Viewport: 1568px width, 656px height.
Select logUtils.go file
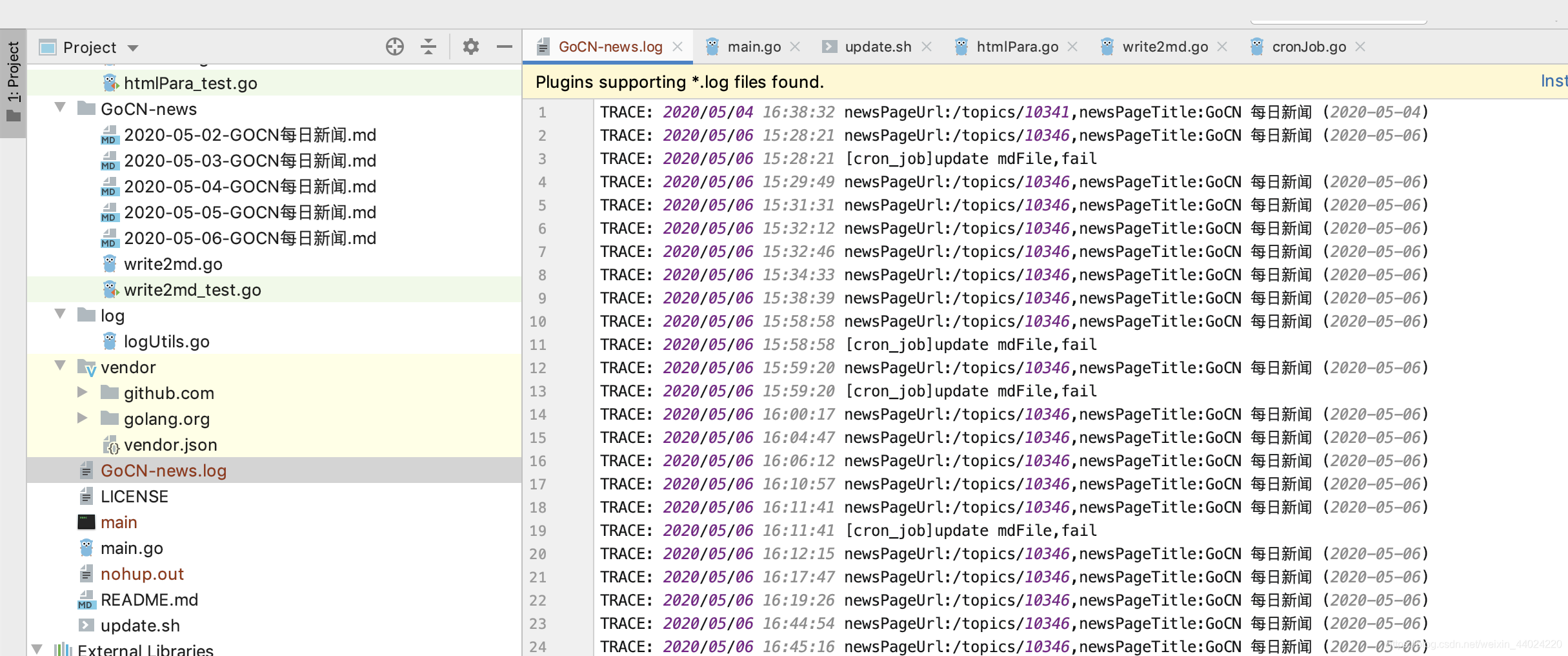click(x=274, y=341)
